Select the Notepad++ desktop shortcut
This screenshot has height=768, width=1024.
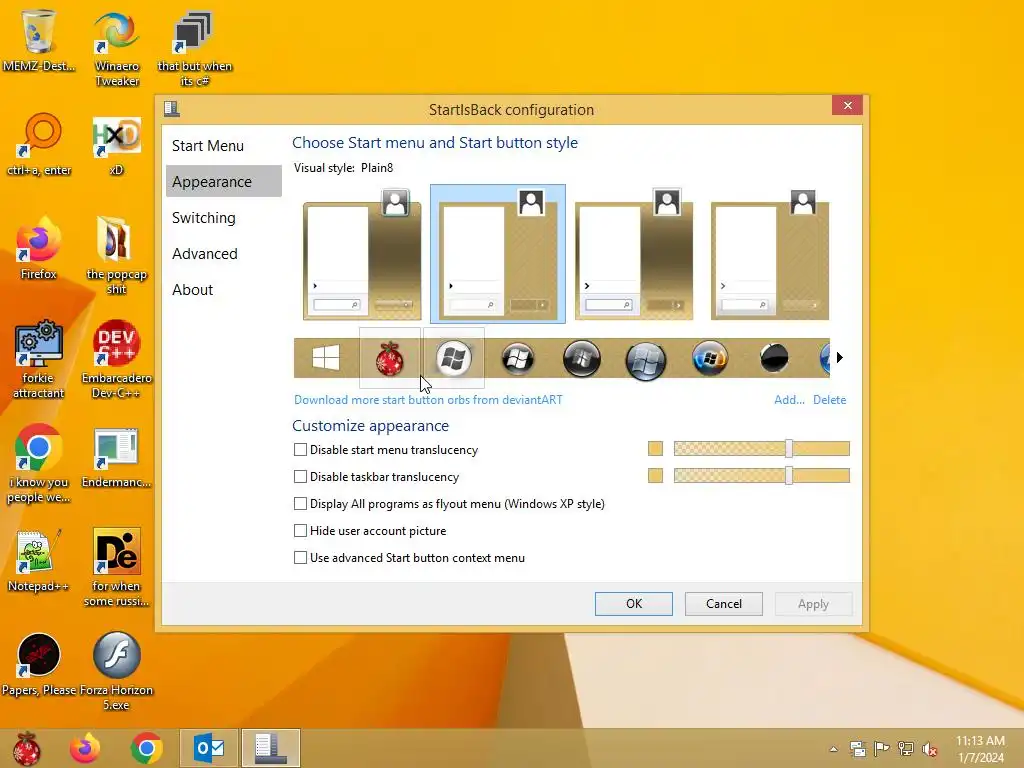pyautogui.click(x=39, y=560)
